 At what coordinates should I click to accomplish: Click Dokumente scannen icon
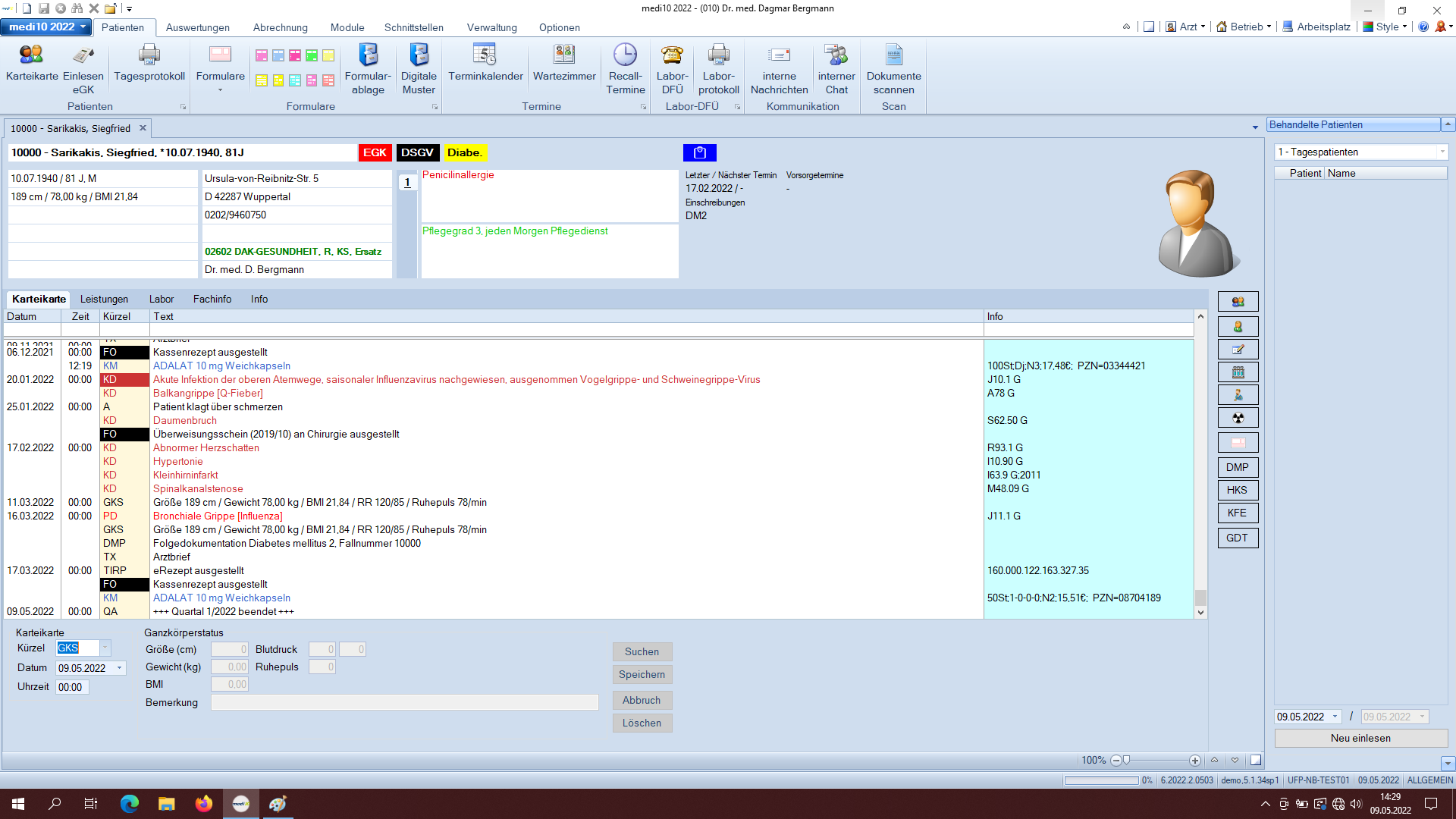(893, 55)
